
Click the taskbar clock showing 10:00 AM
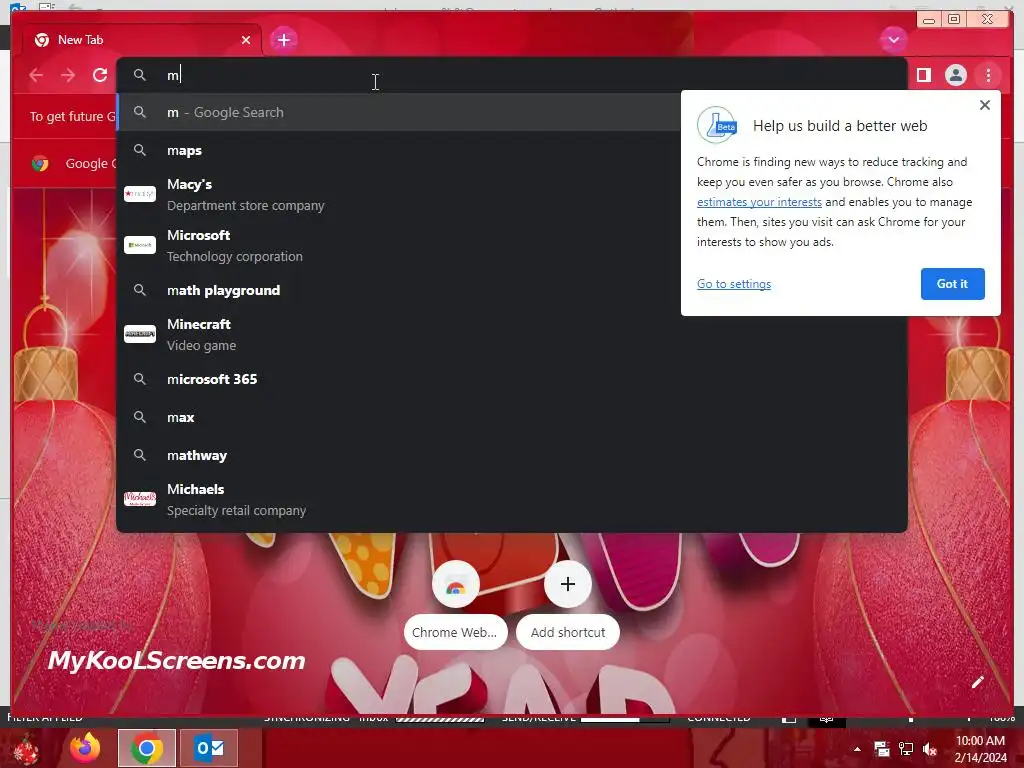click(x=980, y=749)
